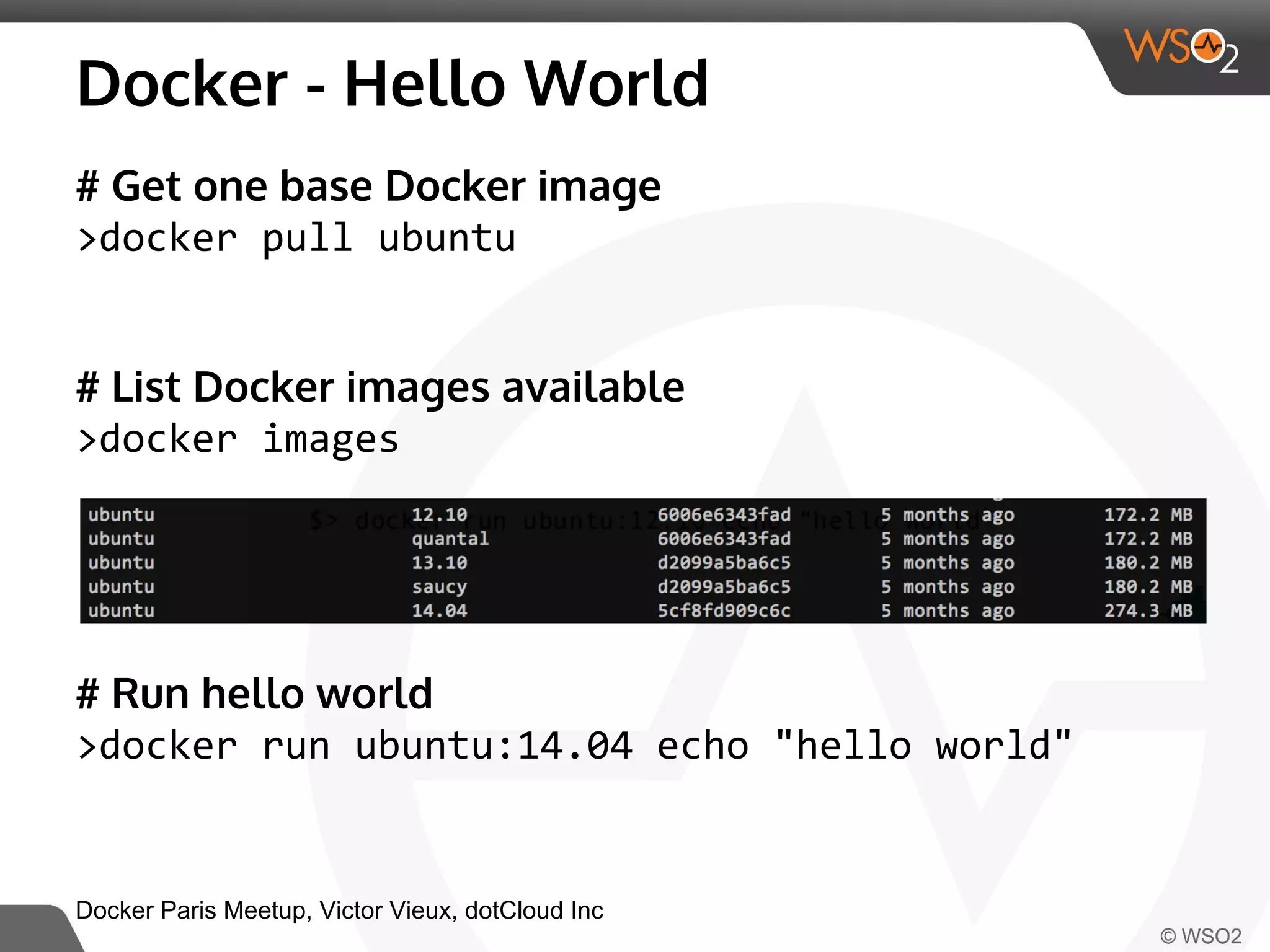Select the 'Docker - Hello World' slide title

pyautogui.click(x=393, y=84)
